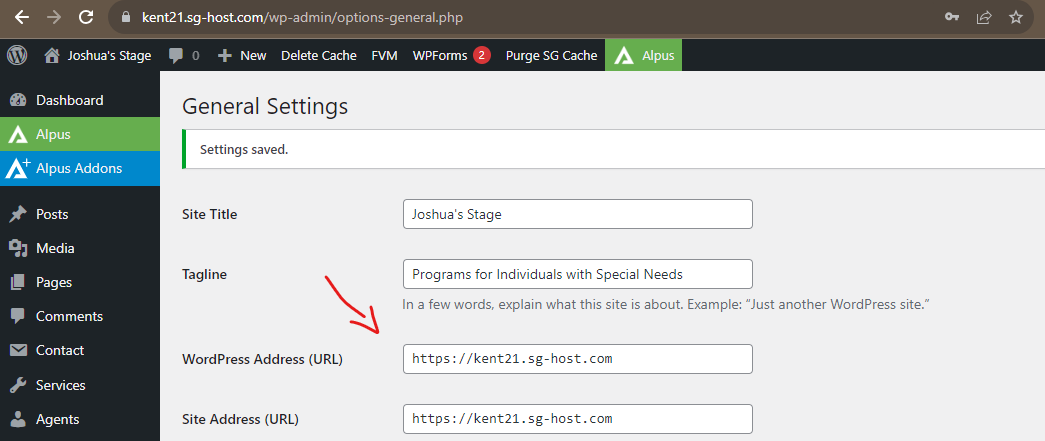Open Posts in the sidebar
Viewport: 1045px width, 441px height.
click(52, 215)
